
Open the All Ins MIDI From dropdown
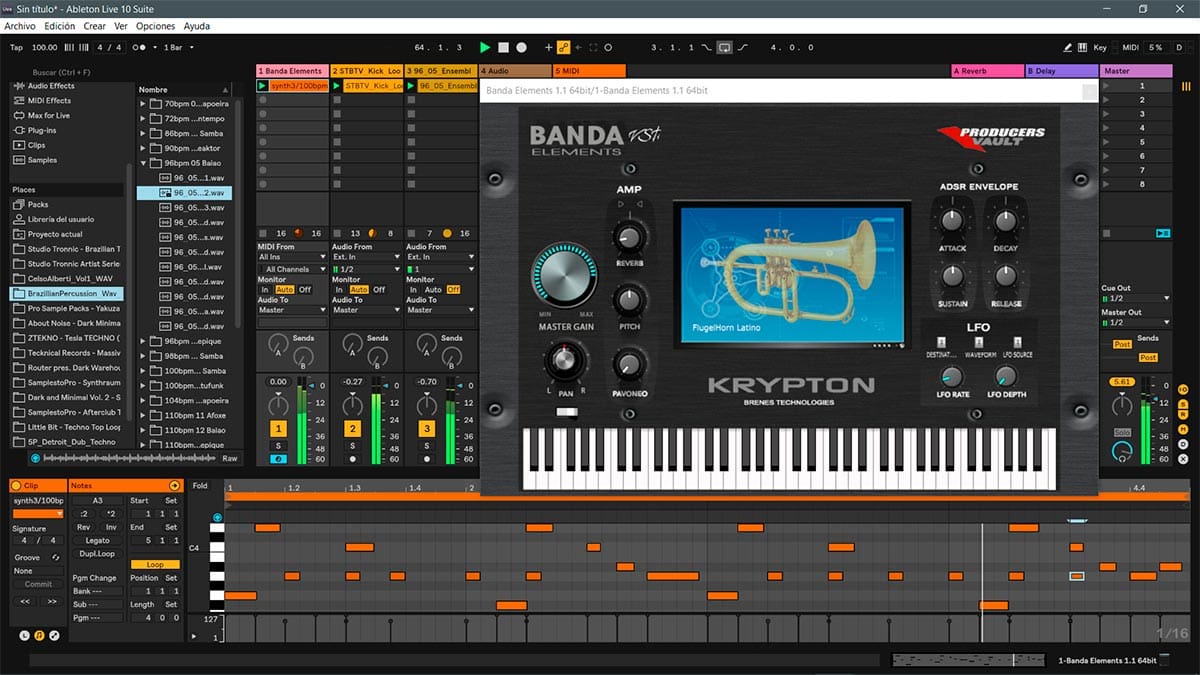click(x=292, y=257)
